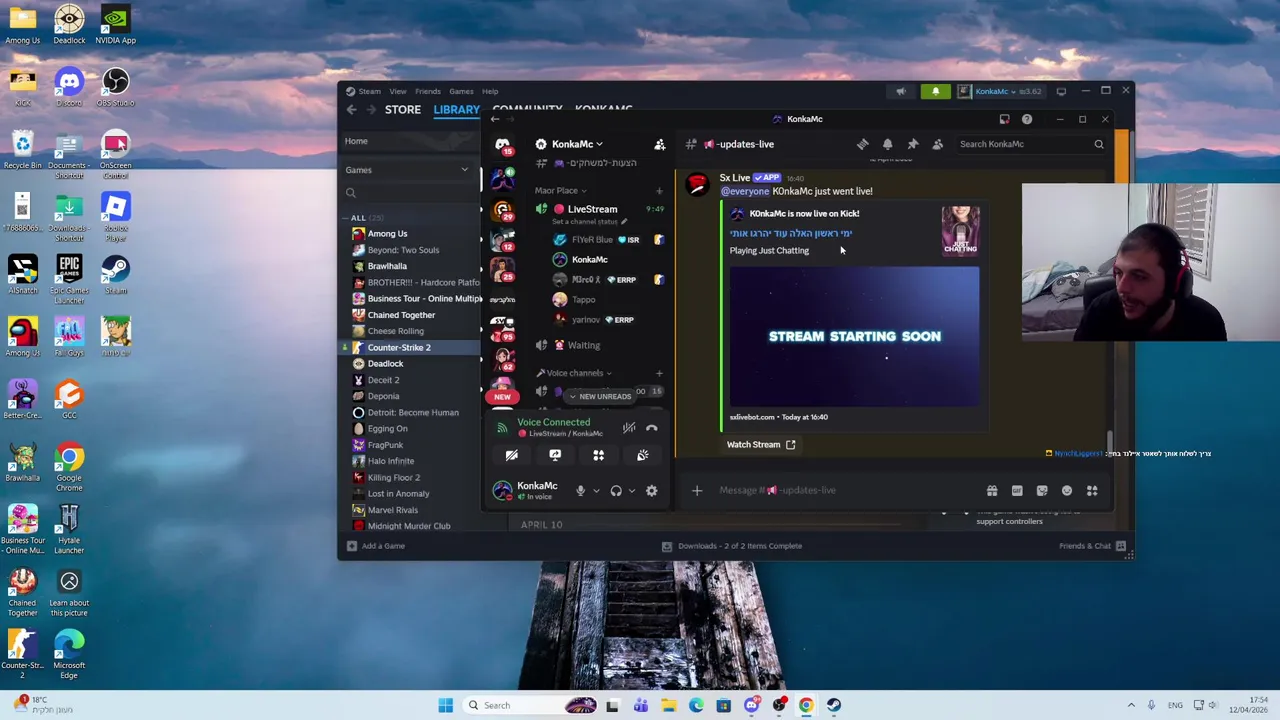Screen dimensions: 1280x720
Task: Open Games menu in Steam window
Action: coord(461,91)
